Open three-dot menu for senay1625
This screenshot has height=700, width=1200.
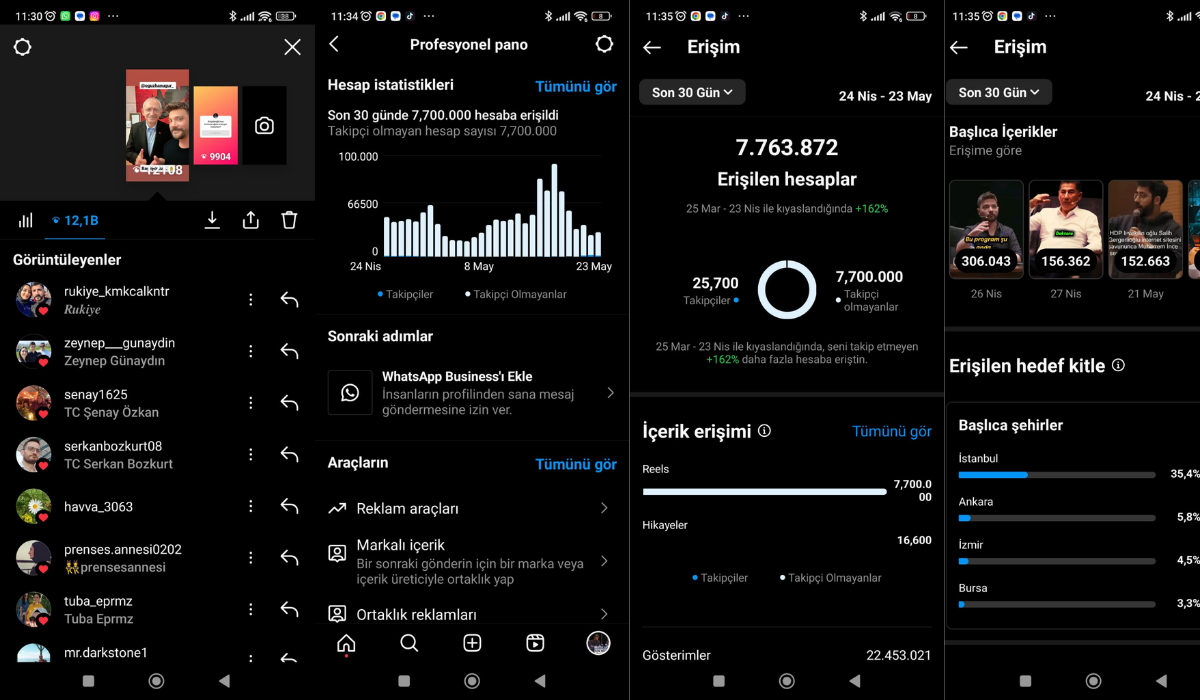coord(251,402)
